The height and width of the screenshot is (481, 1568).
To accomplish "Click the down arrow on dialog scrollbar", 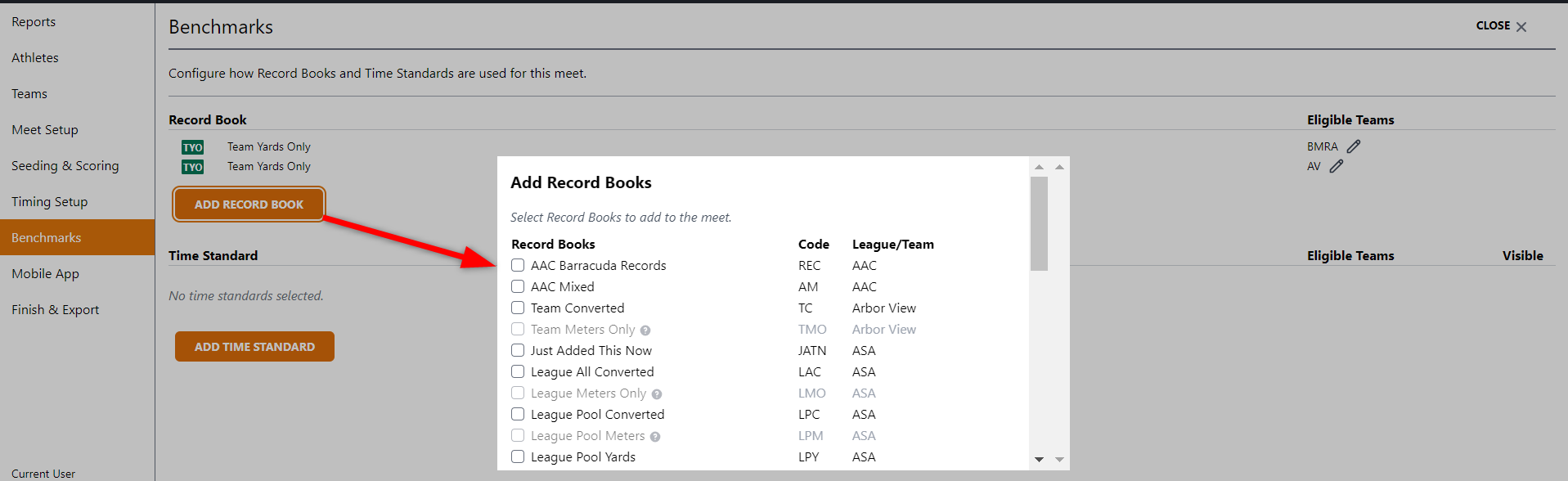I will click(1040, 460).
